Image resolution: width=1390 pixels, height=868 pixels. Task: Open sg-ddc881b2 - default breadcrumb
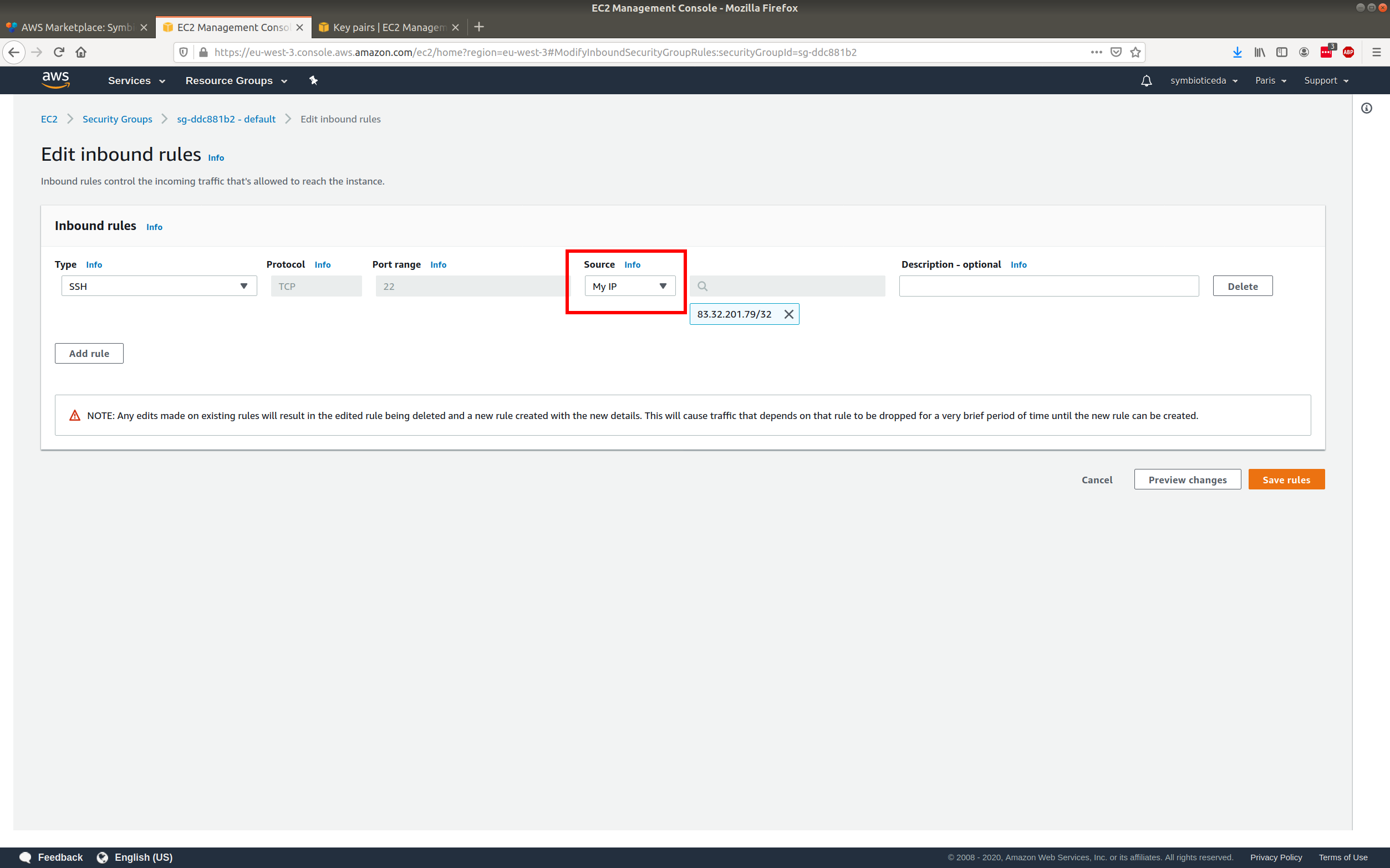pyautogui.click(x=226, y=119)
